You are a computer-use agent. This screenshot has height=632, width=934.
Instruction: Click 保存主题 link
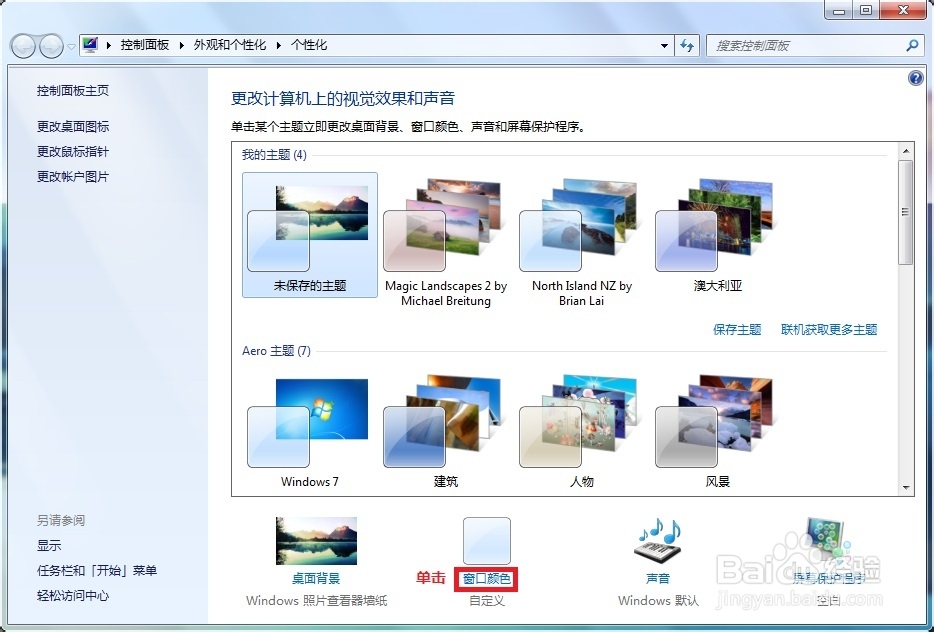pos(737,329)
